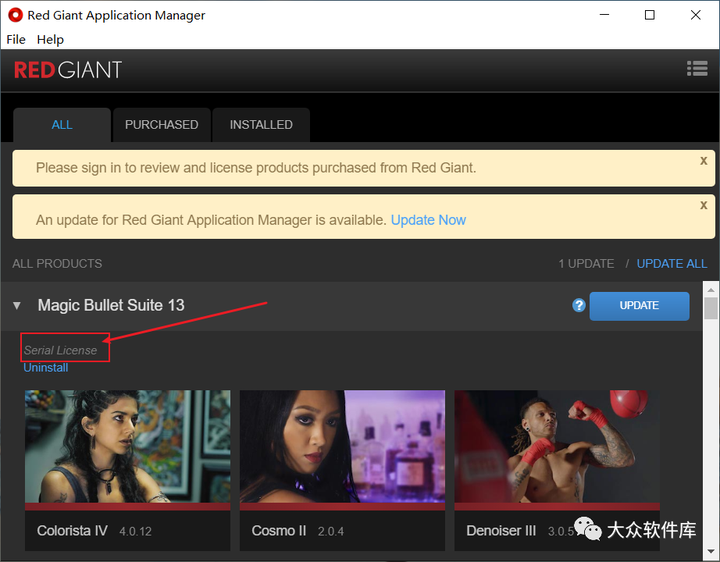
Task: Click the Serial License text
Action: (60, 350)
